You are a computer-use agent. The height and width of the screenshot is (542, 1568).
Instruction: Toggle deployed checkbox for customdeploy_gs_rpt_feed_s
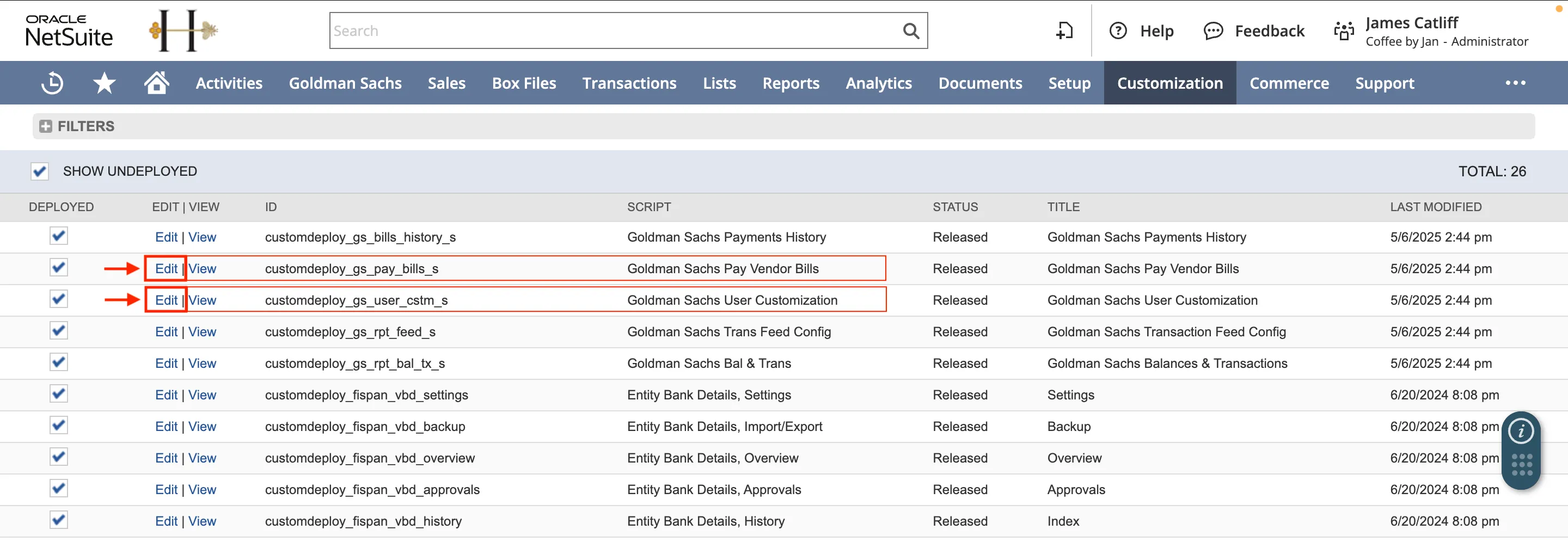[58, 331]
